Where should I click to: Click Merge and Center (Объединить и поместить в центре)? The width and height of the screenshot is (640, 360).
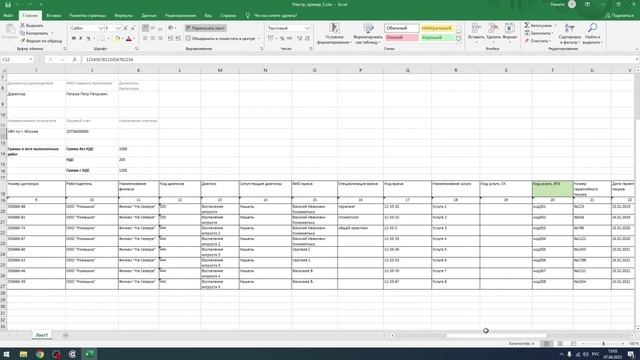pyautogui.click(x=220, y=38)
